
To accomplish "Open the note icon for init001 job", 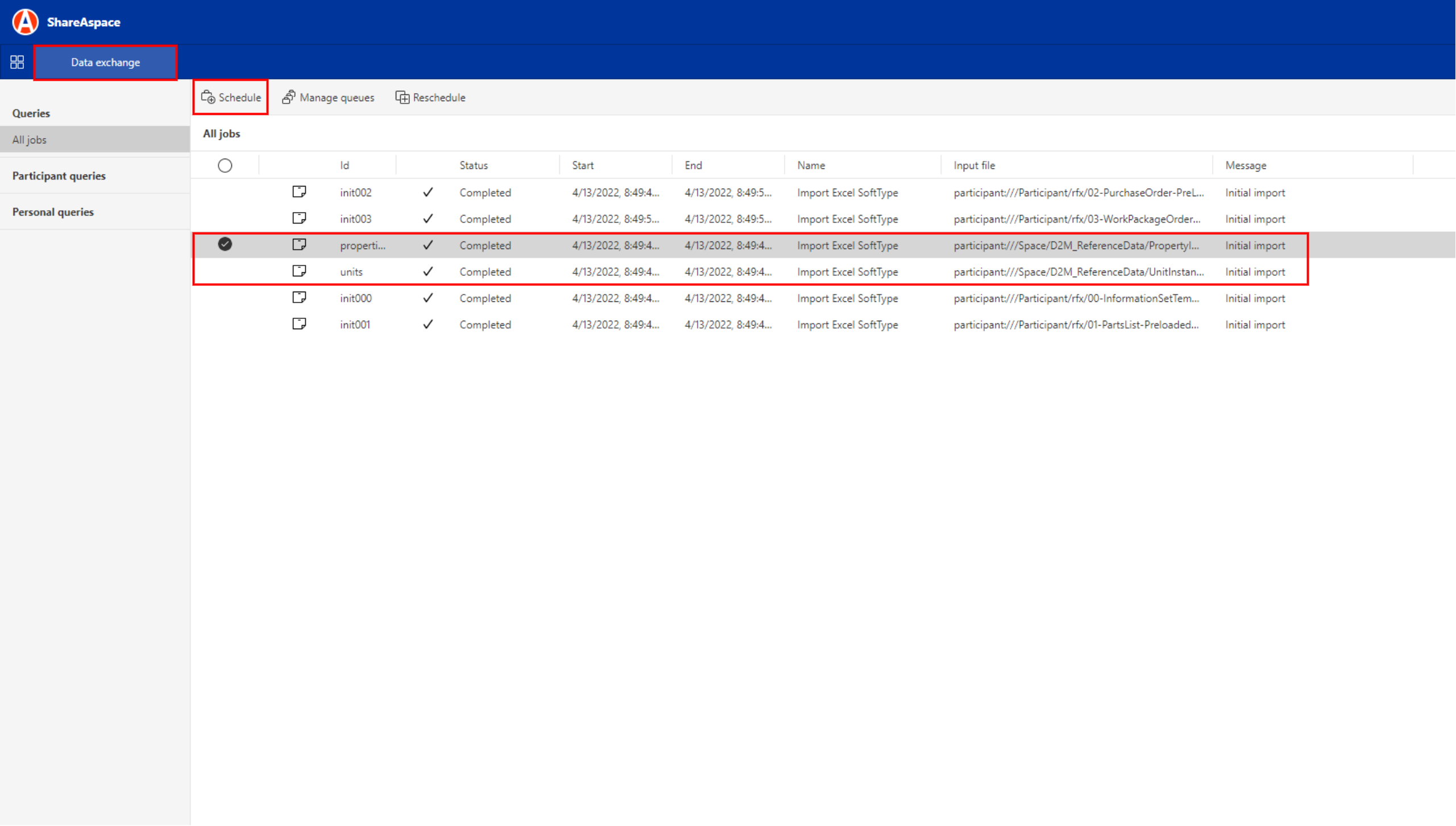I will 299,324.
